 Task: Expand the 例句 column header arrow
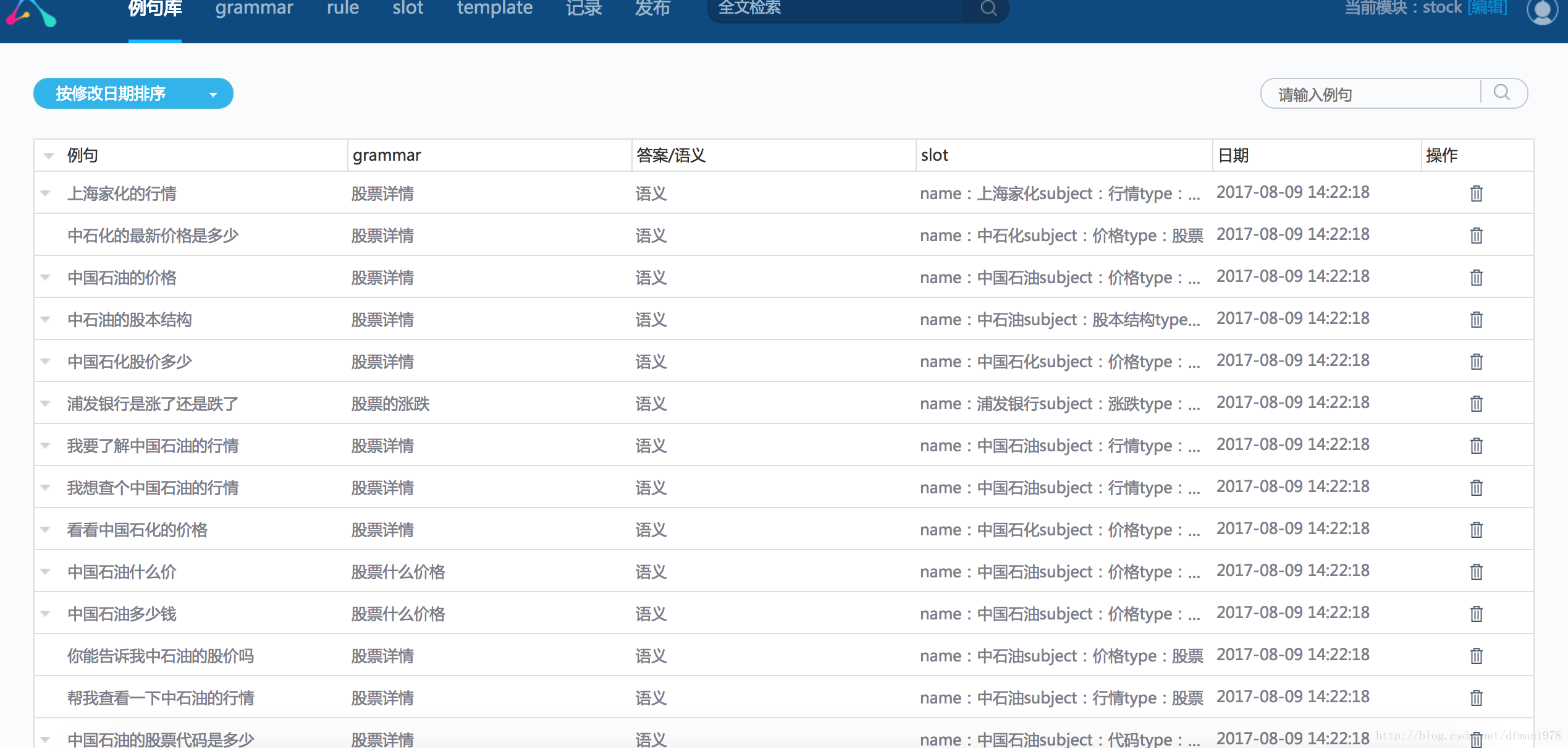[48, 156]
